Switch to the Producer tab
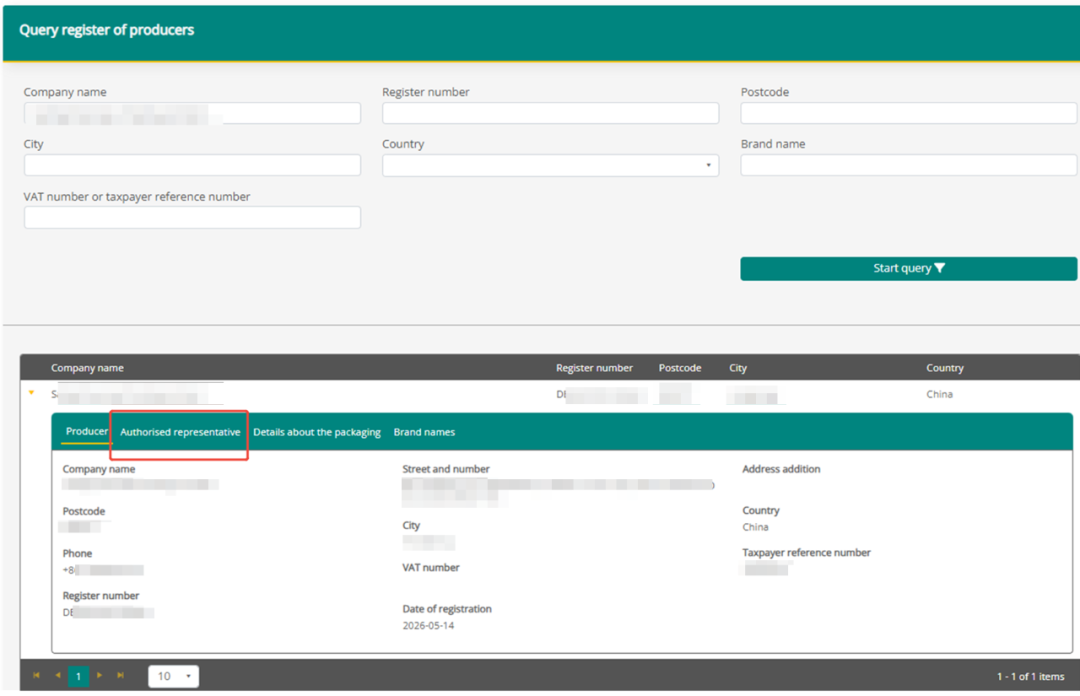 (x=86, y=431)
